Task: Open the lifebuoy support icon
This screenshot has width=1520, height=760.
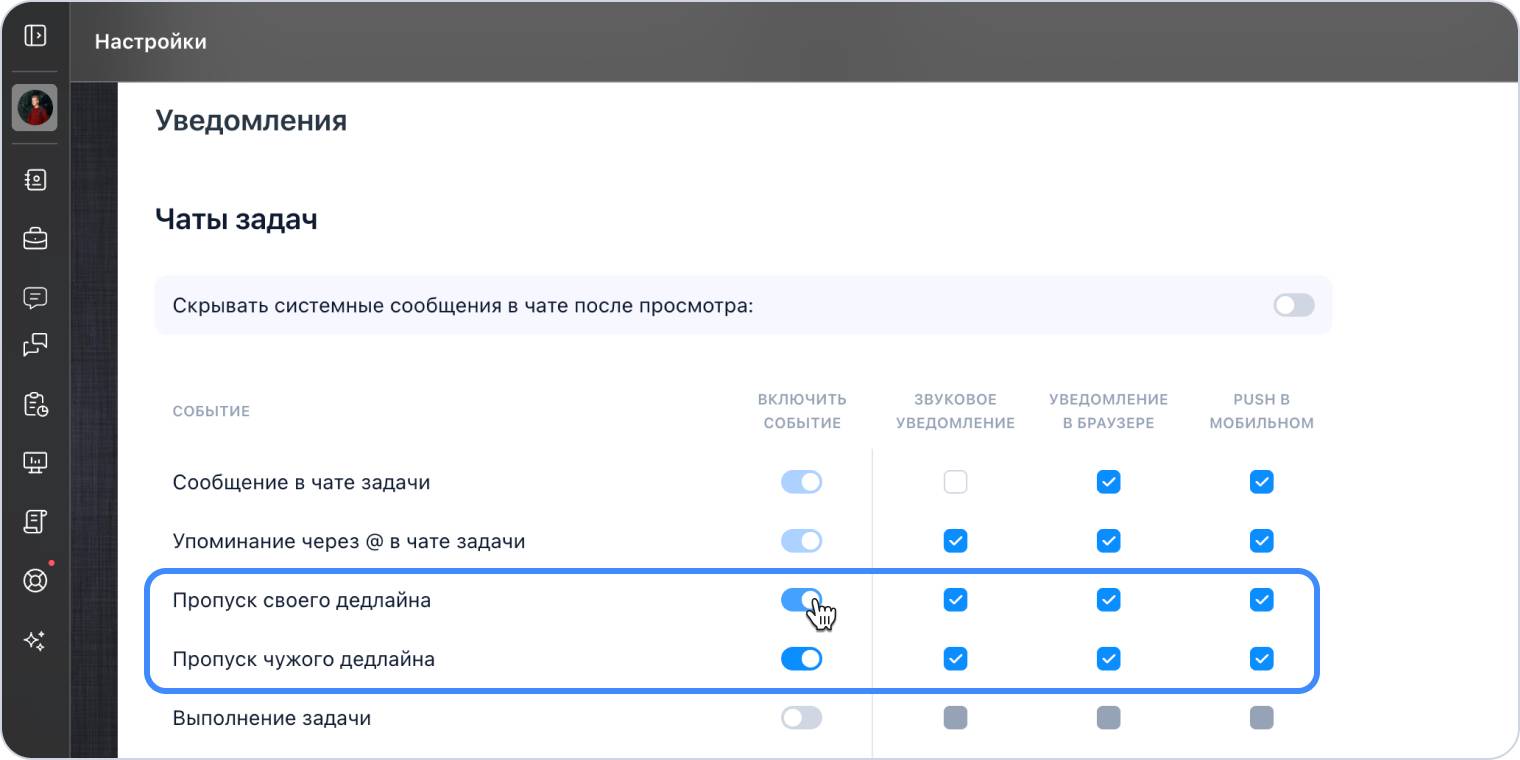Action: 35,580
